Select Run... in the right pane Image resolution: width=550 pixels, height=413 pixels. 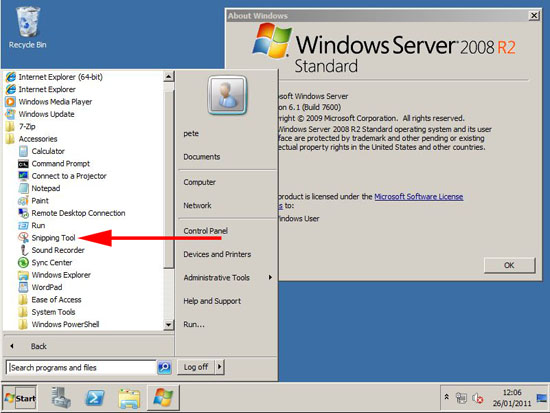(x=194, y=324)
